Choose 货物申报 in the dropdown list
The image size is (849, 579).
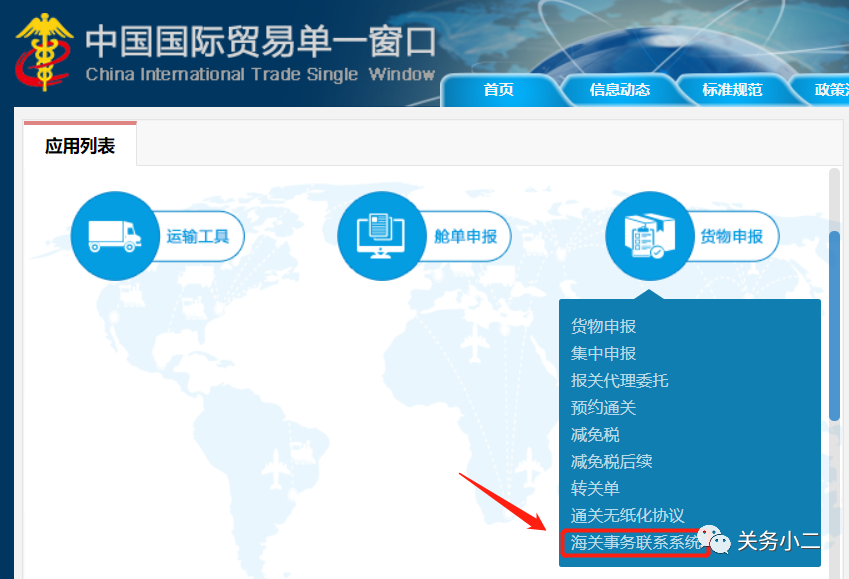click(603, 327)
